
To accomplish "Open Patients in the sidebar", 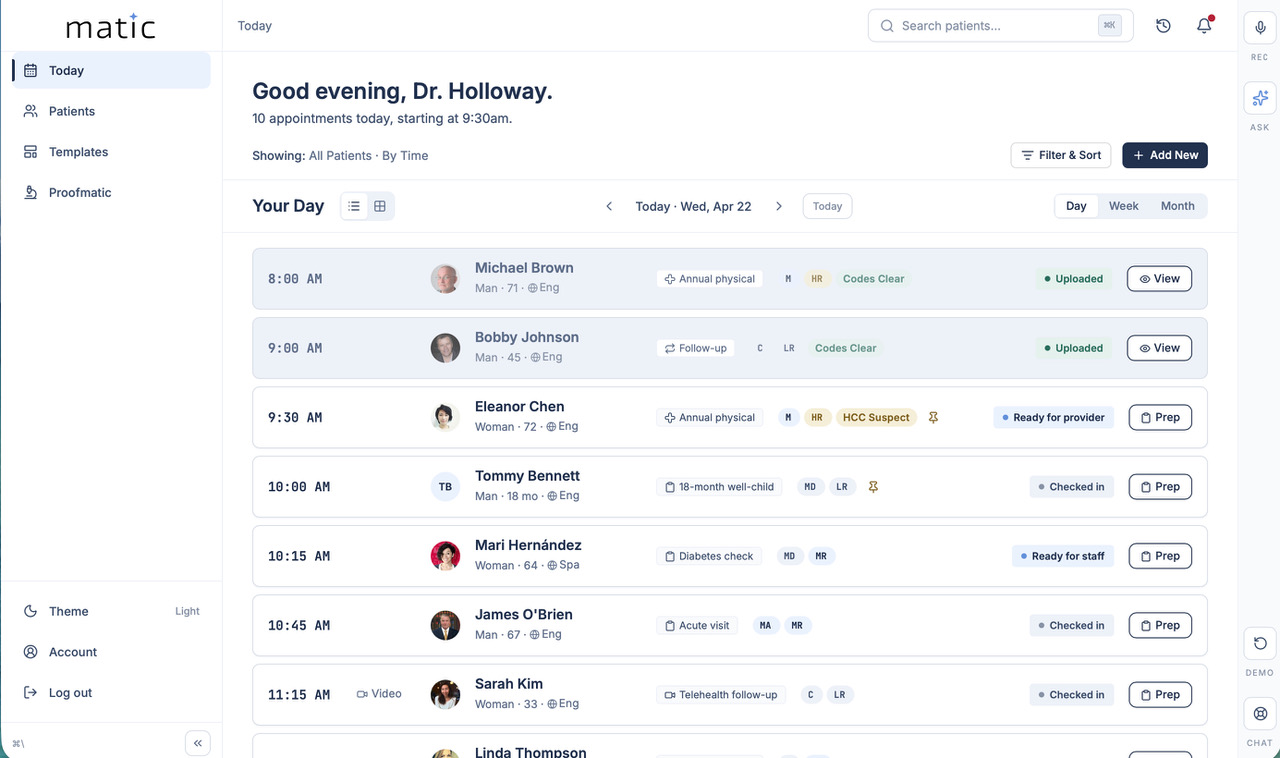I will pyautogui.click(x=111, y=111).
